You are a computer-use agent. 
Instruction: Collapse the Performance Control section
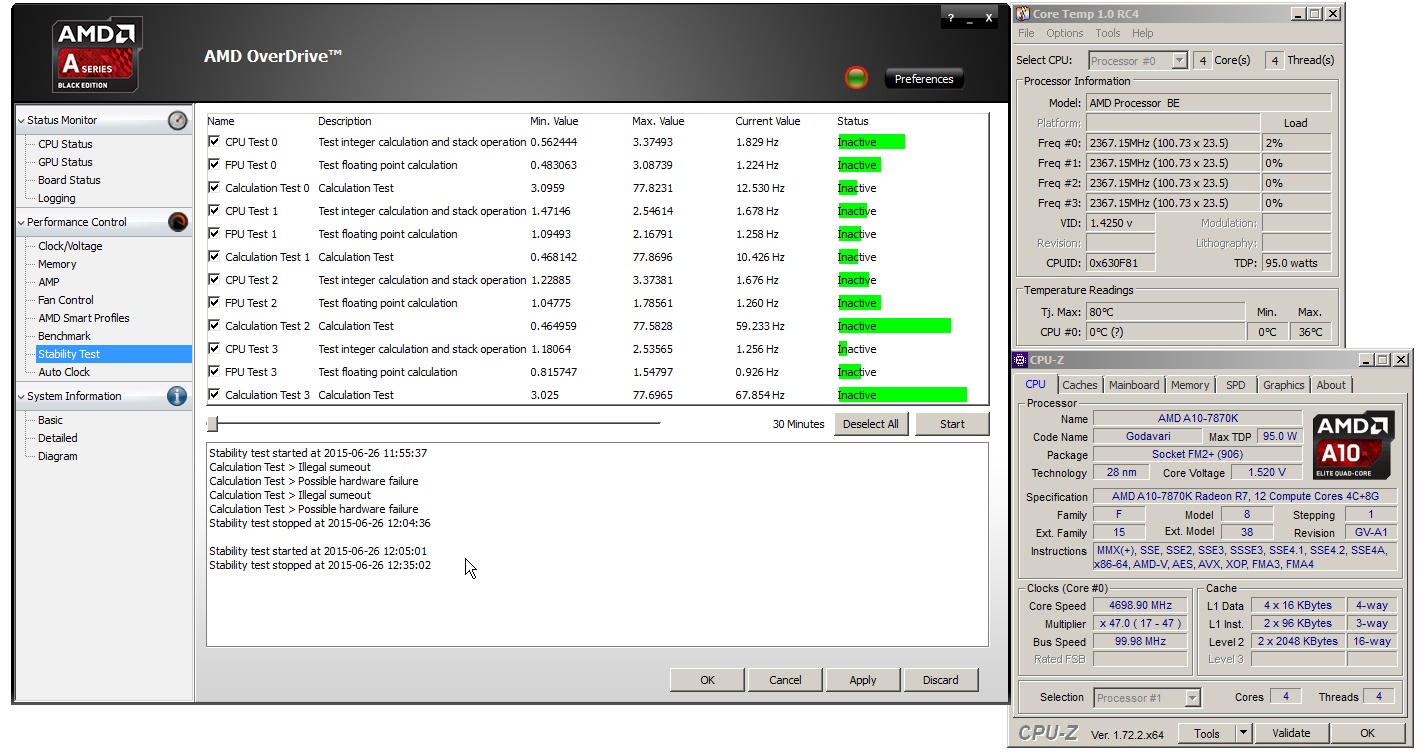[x=21, y=223]
